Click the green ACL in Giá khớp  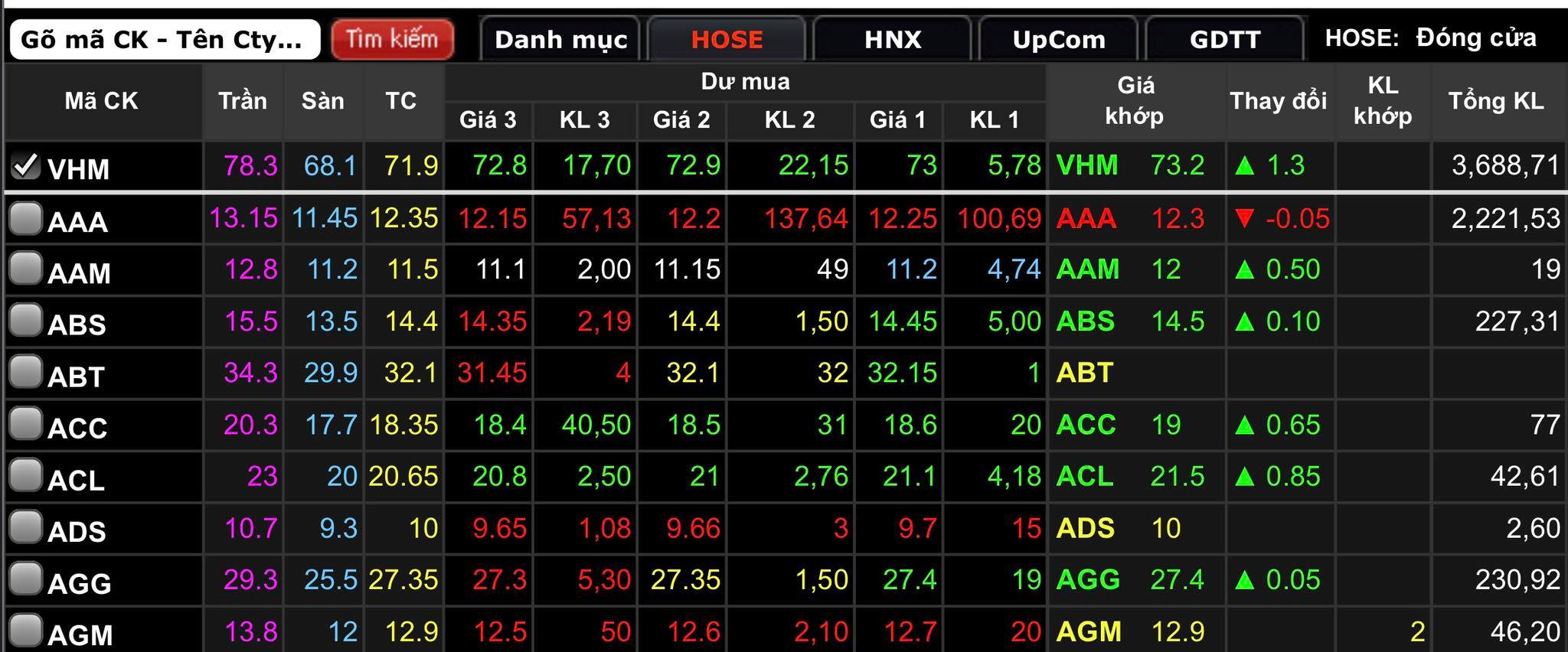point(1085,477)
